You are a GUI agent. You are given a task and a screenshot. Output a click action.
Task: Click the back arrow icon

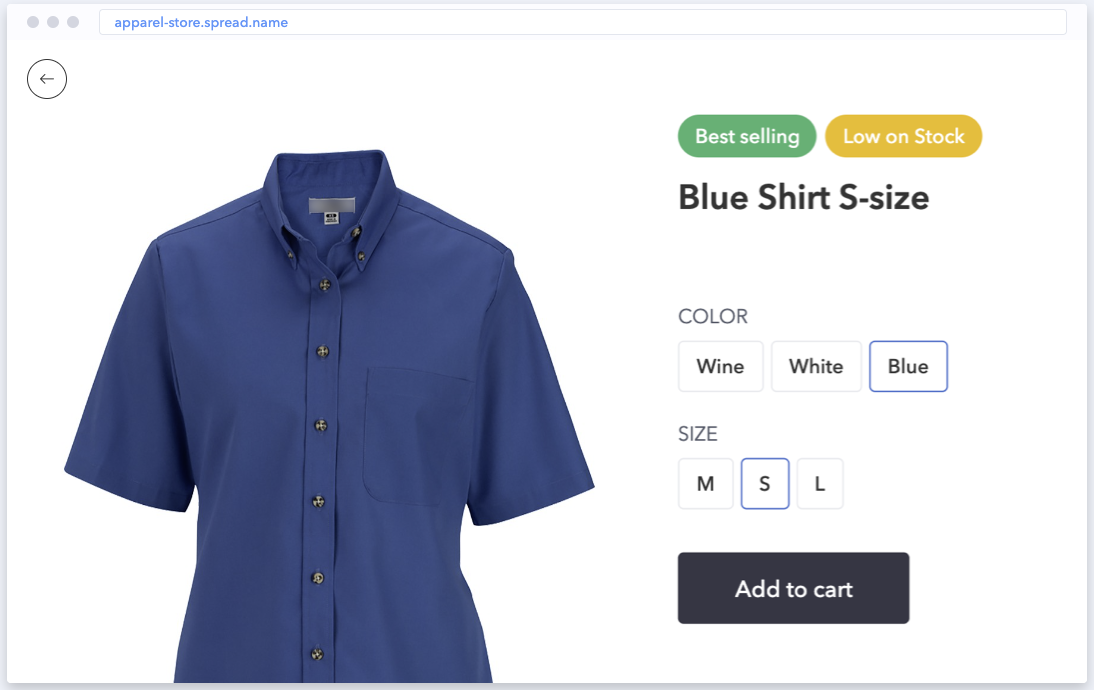pos(47,79)
